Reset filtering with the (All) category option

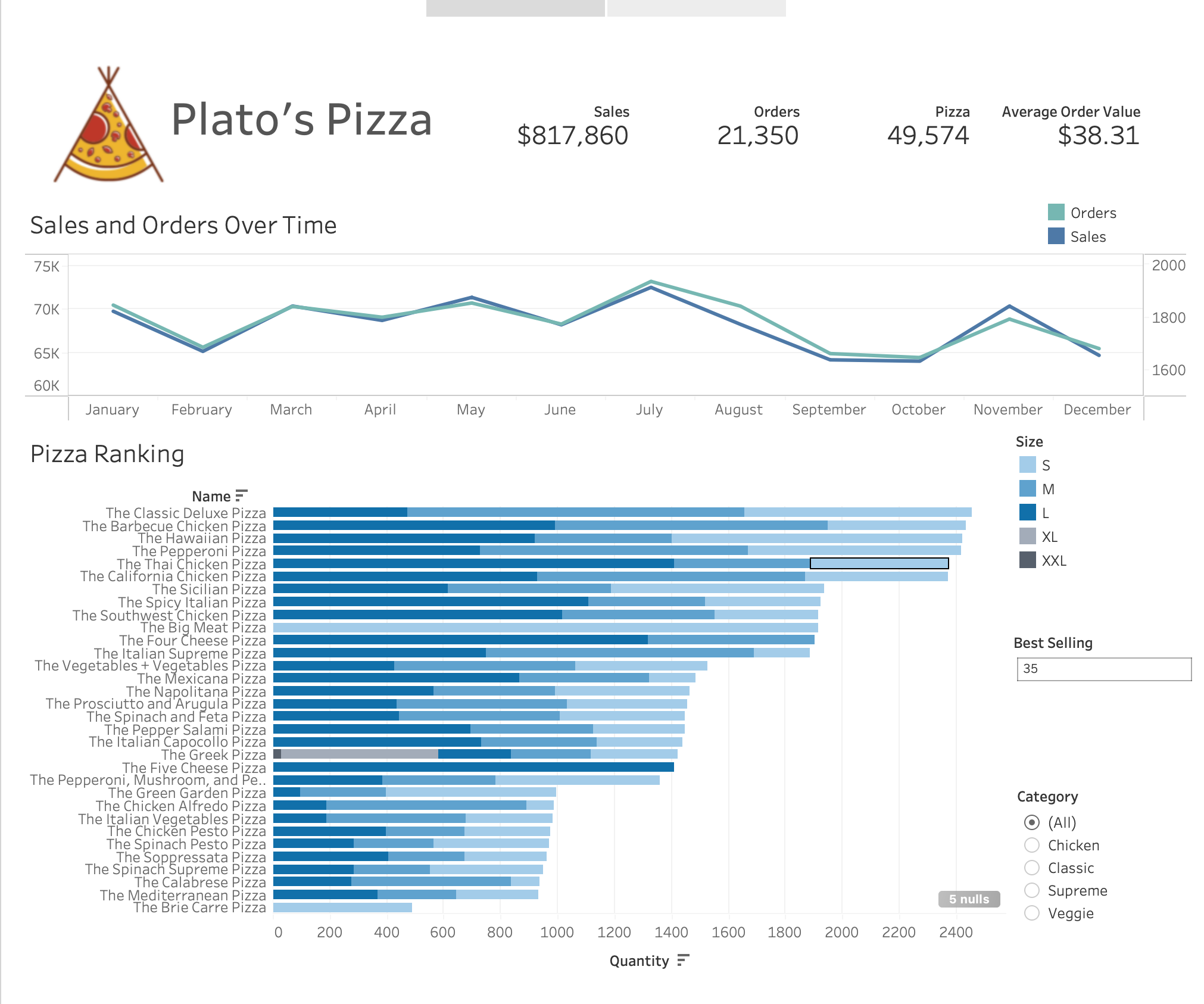point(1032,822)
